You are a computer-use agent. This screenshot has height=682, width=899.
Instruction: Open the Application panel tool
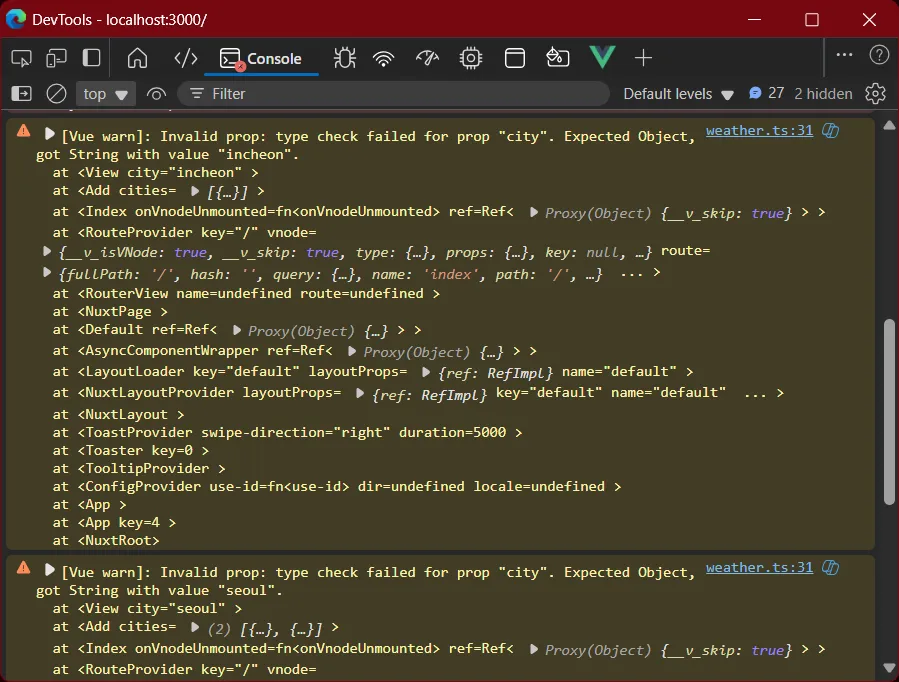pyautogui.click(x=514, y=58)
